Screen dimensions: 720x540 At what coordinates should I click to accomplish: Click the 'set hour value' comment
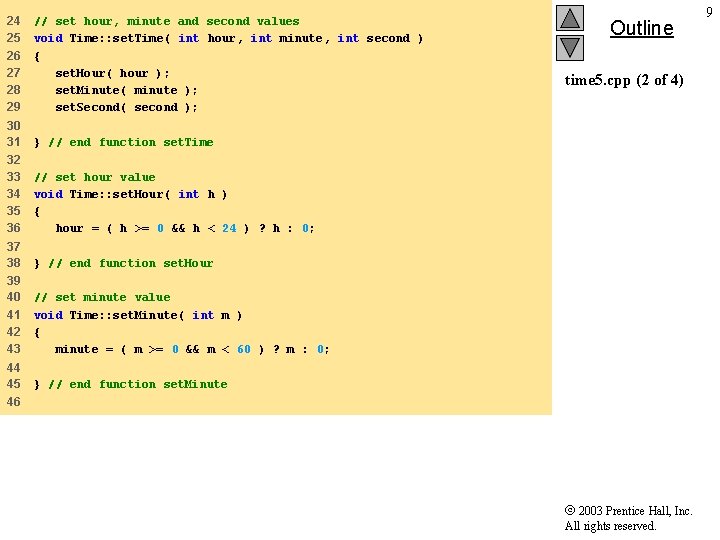pyautogui.click(x=95, y=177)
